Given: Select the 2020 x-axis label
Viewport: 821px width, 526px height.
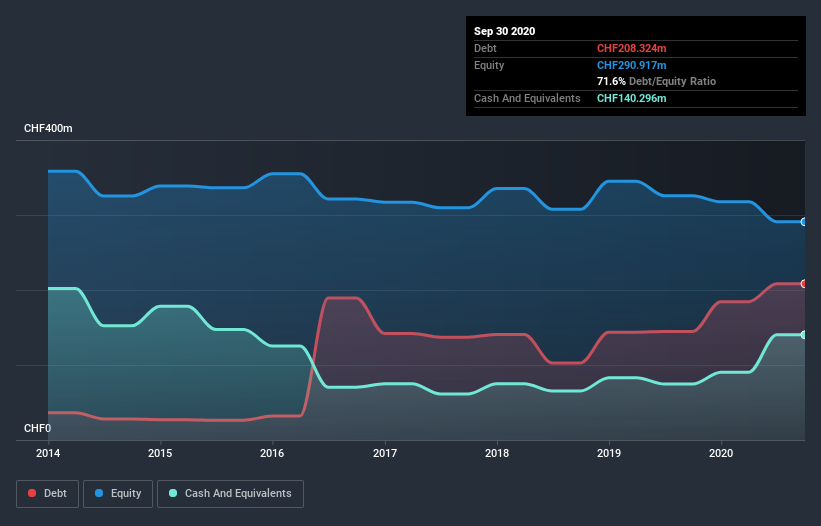Looking at the screenshot, I should pyautogui.click(x=721, y=453).
